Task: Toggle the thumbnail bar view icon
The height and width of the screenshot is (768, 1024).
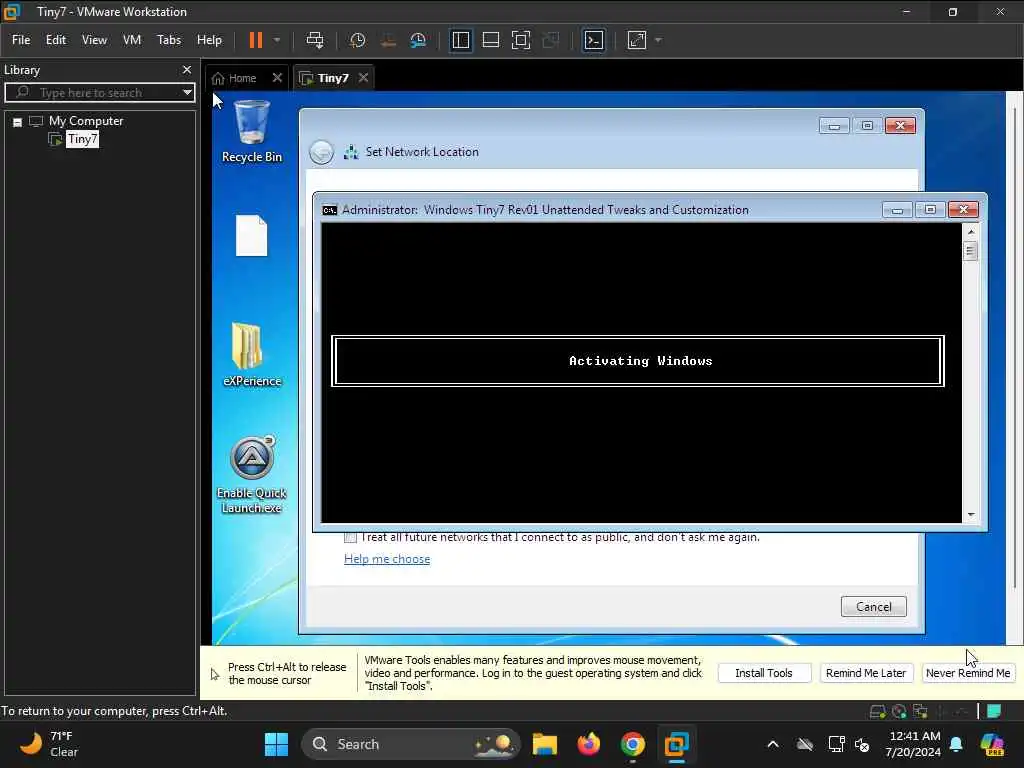Action: coord(490,40)
